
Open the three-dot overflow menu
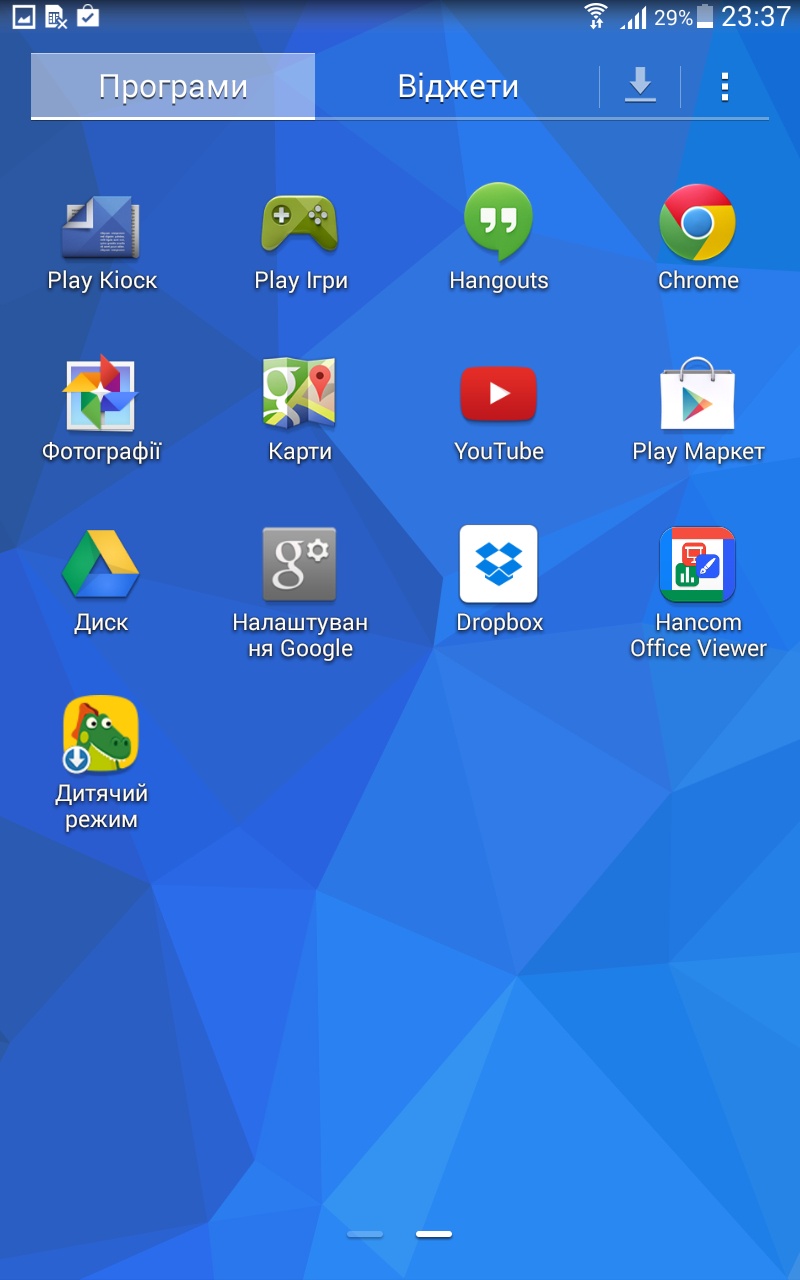pyautogui.click(x=725, y=87)
